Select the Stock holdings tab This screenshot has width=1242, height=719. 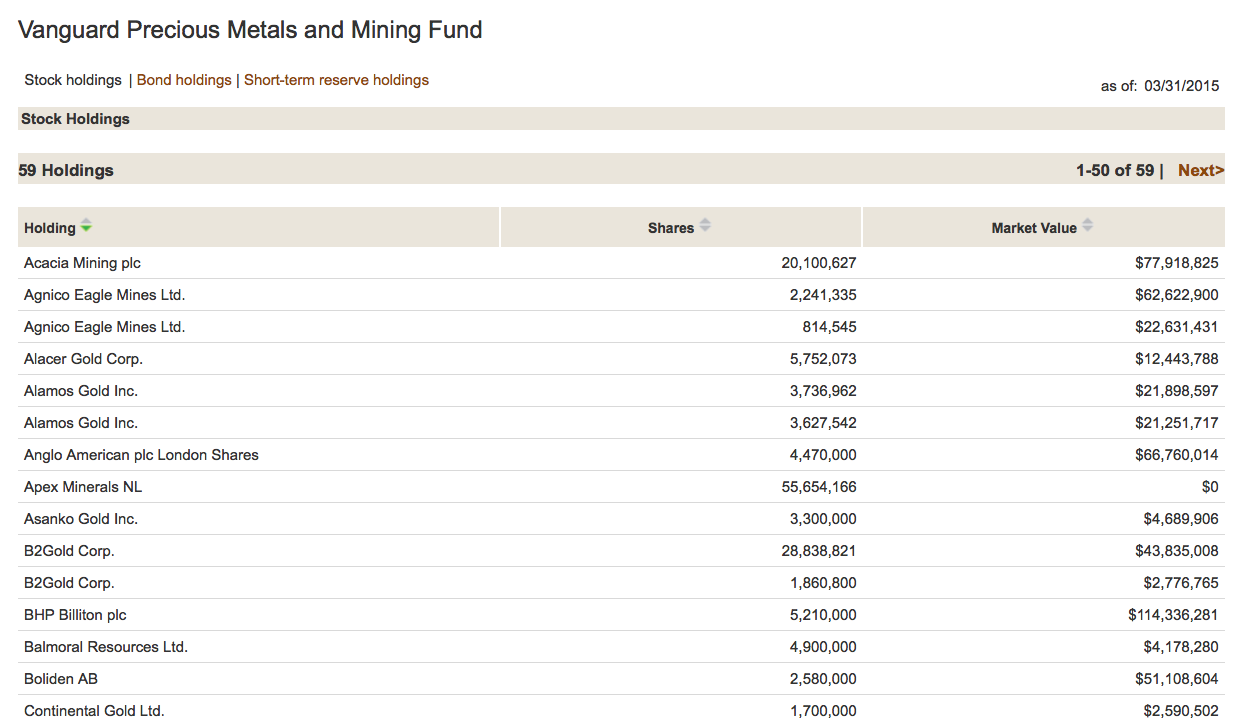(73, 80)
